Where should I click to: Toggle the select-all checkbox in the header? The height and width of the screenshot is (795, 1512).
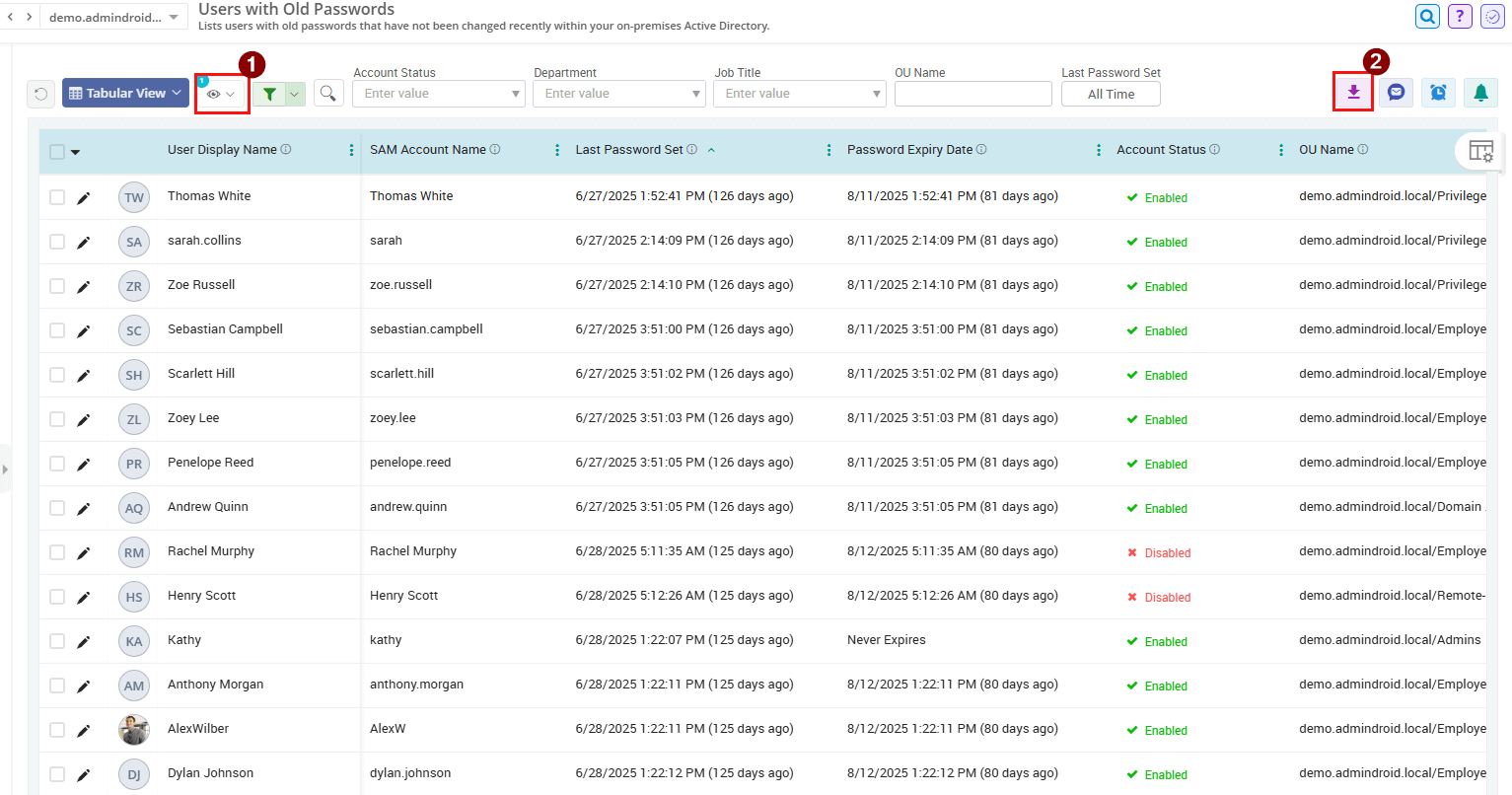click(56, 149)
